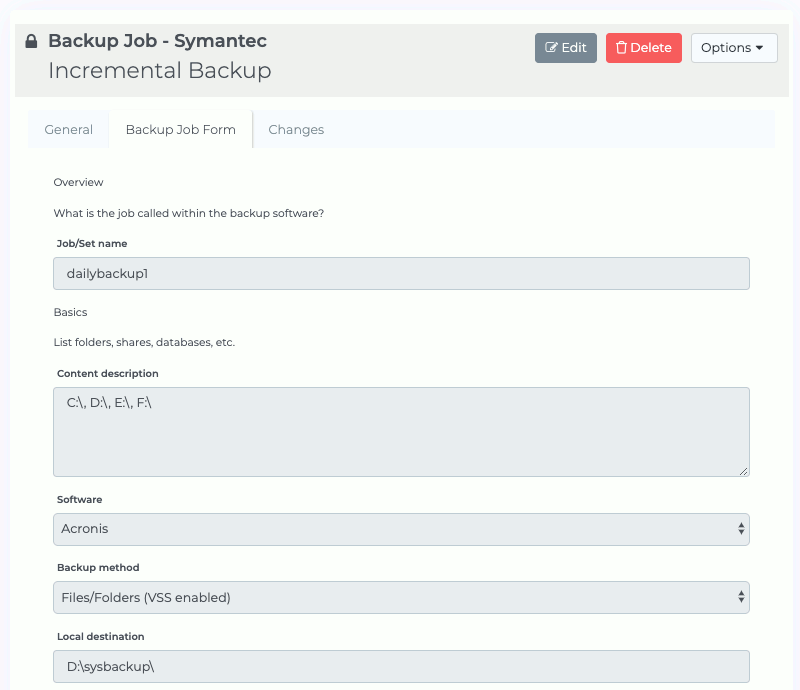The height and width of the screenshot is (690, 800).
Task: Open the Software dropdown showing Acronis
Action: (400, 529)
